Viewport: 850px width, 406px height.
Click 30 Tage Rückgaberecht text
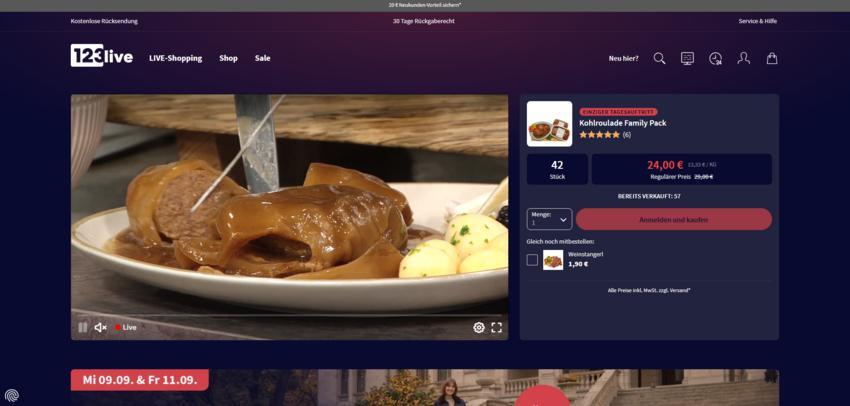point(424,21)
